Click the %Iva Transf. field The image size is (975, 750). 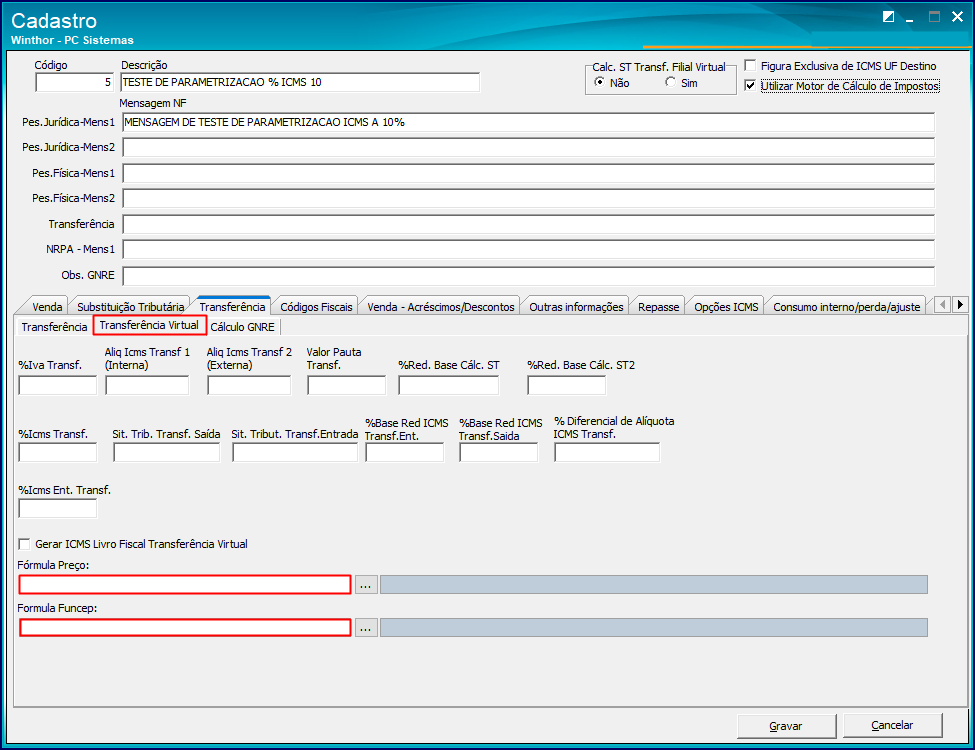tap(58, 386)
